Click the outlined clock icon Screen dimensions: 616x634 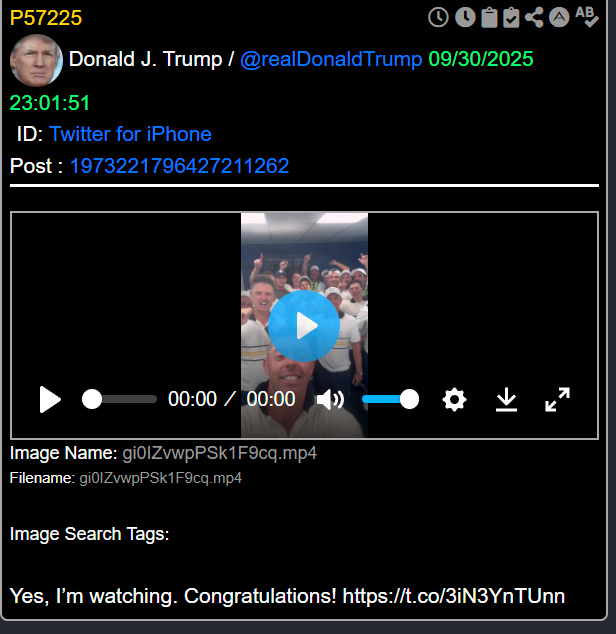pyautogui.click(x=438, y=17)
